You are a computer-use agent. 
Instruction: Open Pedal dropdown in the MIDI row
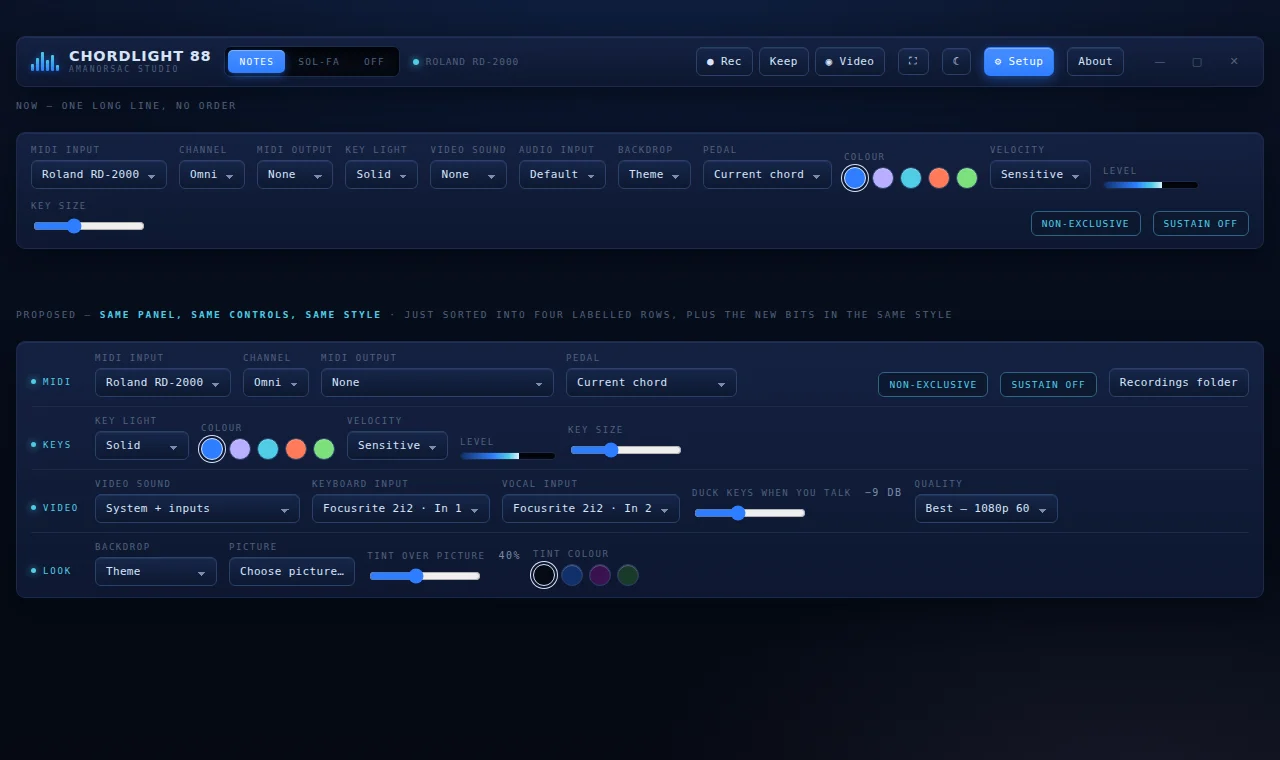pos(651,383)
